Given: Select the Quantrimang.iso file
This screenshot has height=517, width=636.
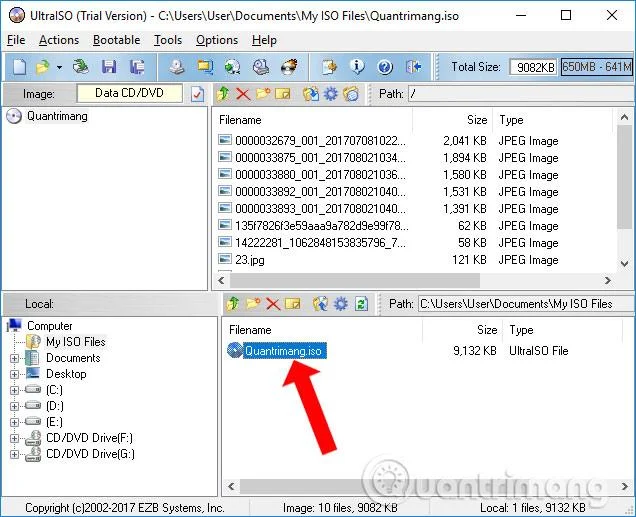Looking at the screenshot, I should (x=284, y=350).
